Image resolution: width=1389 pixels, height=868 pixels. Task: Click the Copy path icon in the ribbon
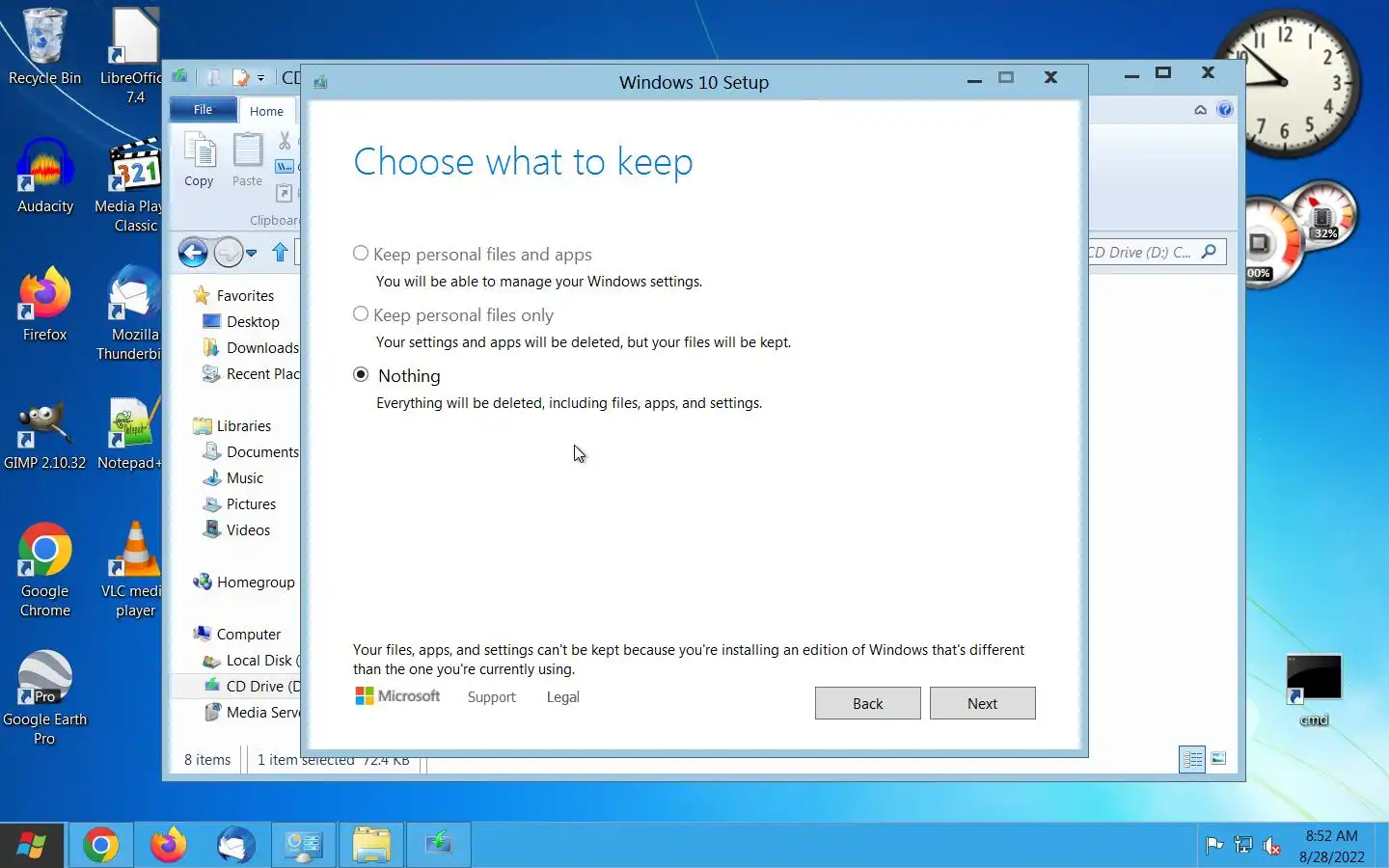coord(285,167)
